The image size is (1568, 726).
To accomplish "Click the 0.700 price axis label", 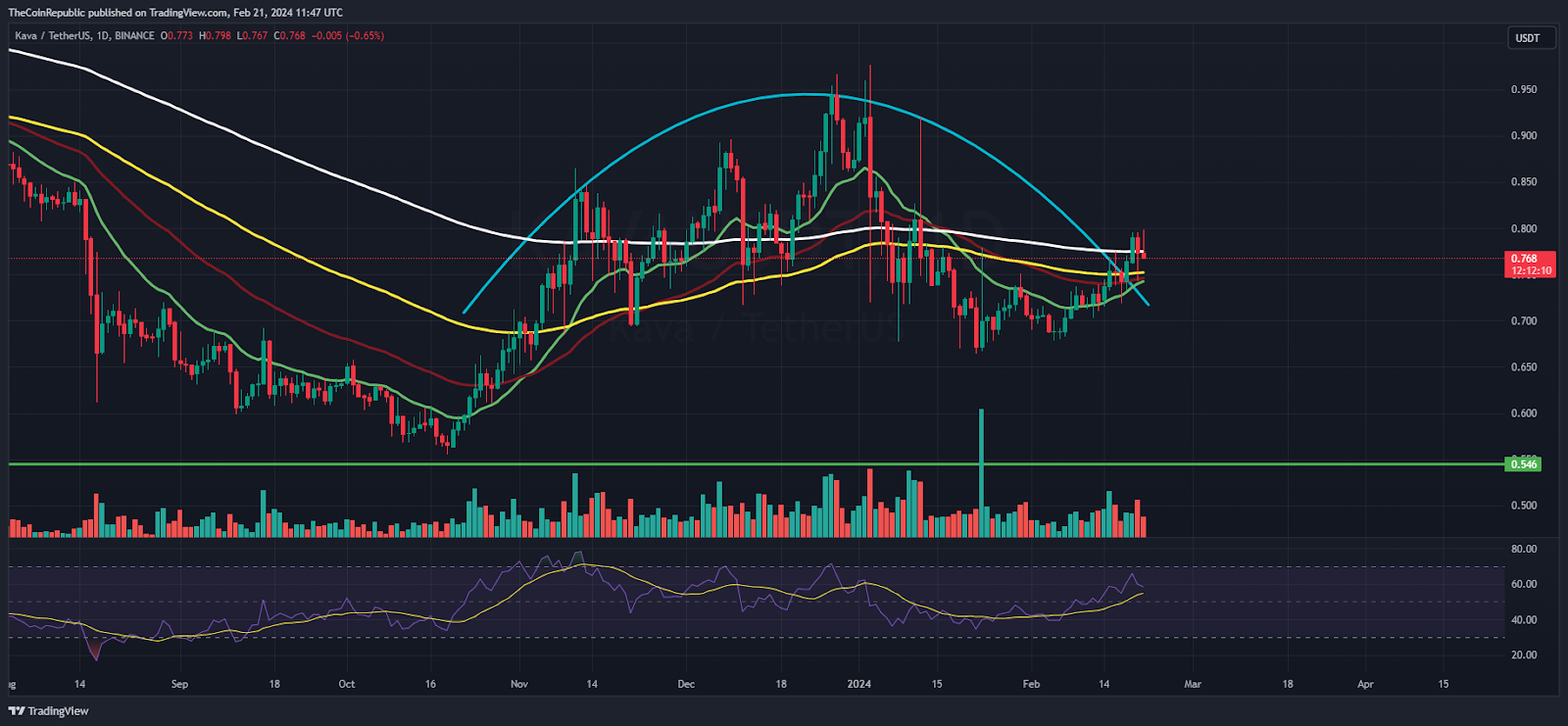I will pyautogui.click(x=1524, y=320).
